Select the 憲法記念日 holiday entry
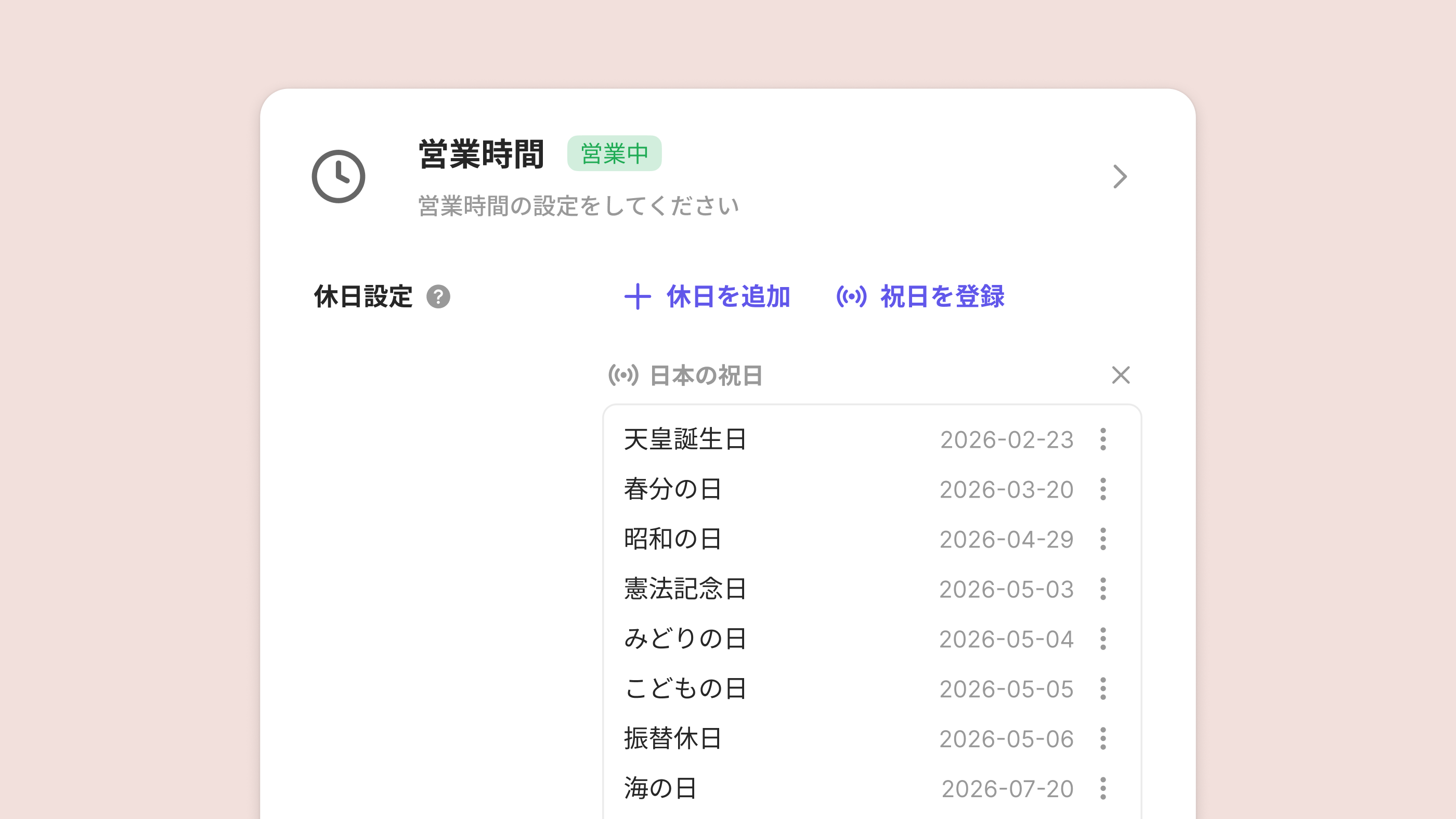This screenshot has height=819, width=1456. 685,589
